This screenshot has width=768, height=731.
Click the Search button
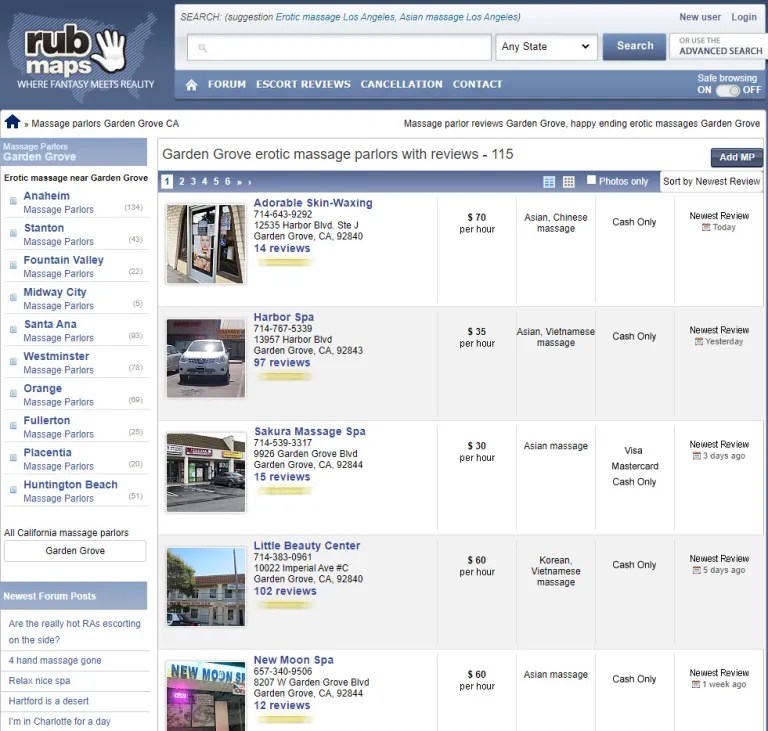pyautogui.click(x=634, y=47)
